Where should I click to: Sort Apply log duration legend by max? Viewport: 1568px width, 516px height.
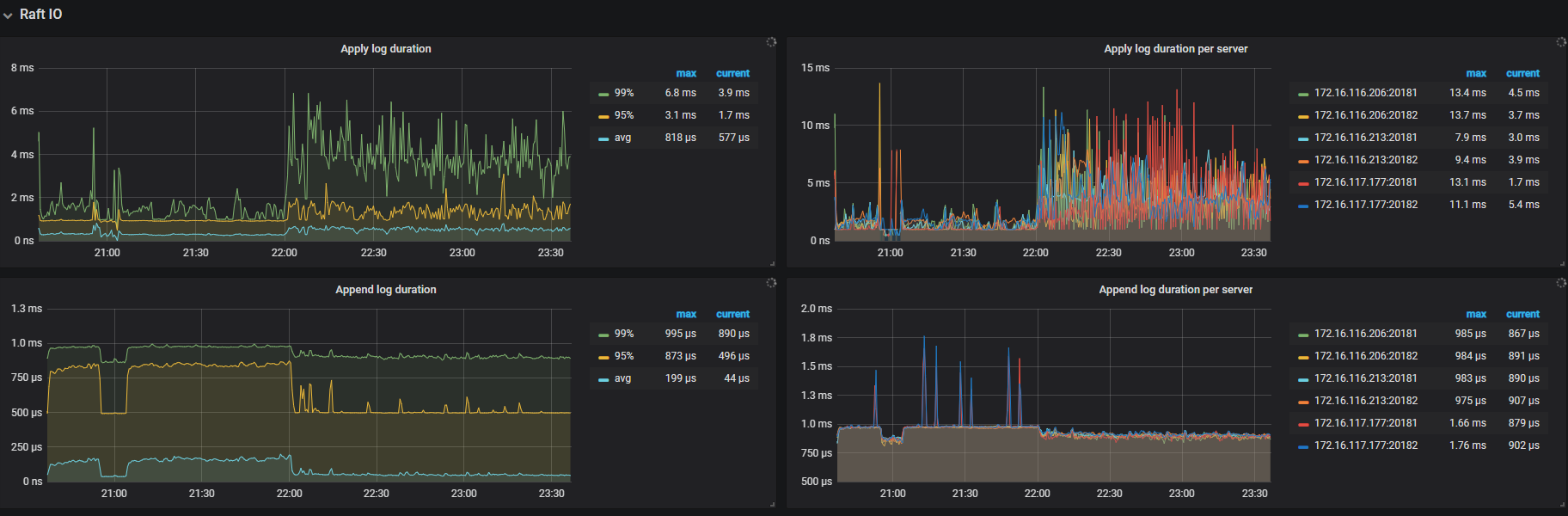(x=686, y=73)
